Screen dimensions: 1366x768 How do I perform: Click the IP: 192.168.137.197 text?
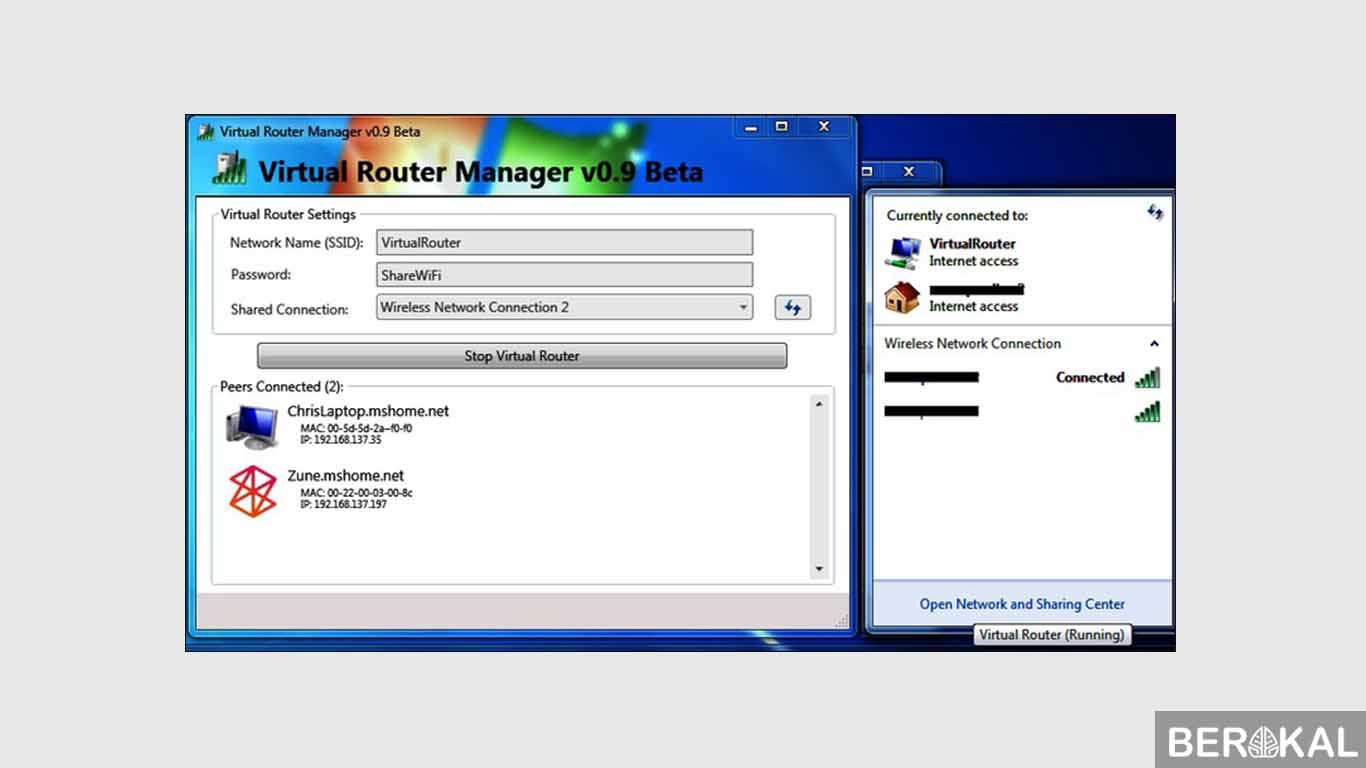click(x=343, y=504)
